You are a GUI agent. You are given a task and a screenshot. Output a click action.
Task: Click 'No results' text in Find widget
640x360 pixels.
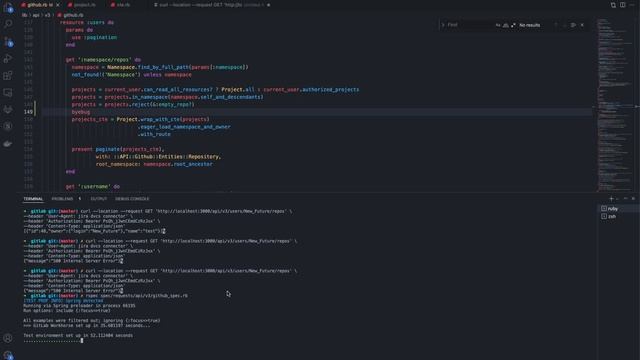click(529, 25)
